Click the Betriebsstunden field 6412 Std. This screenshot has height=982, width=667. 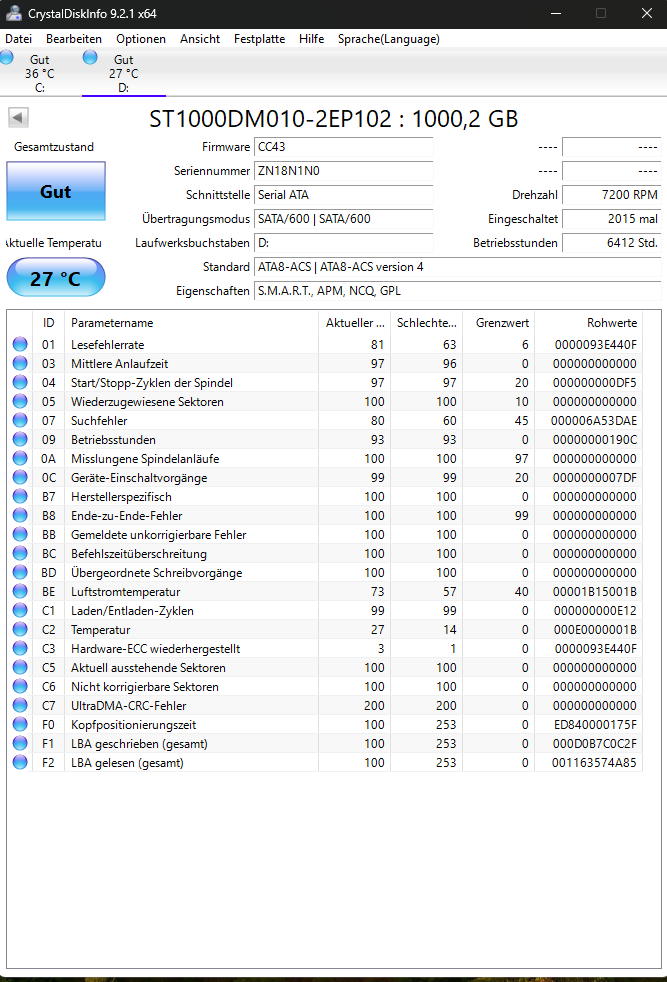(611, 243)
